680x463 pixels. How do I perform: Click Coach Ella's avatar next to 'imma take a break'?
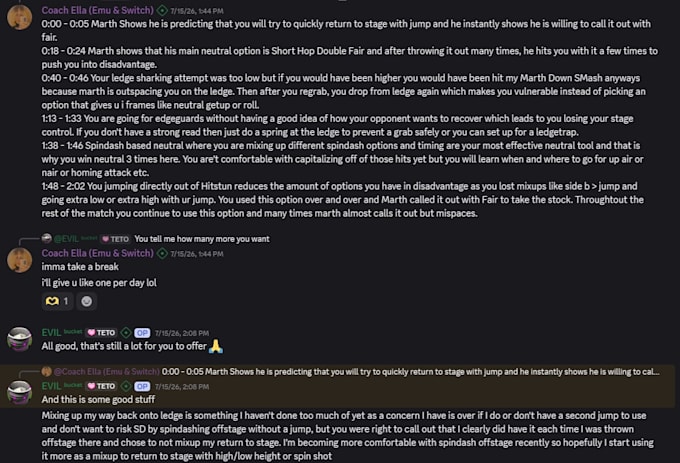click(x=20, y=260)
